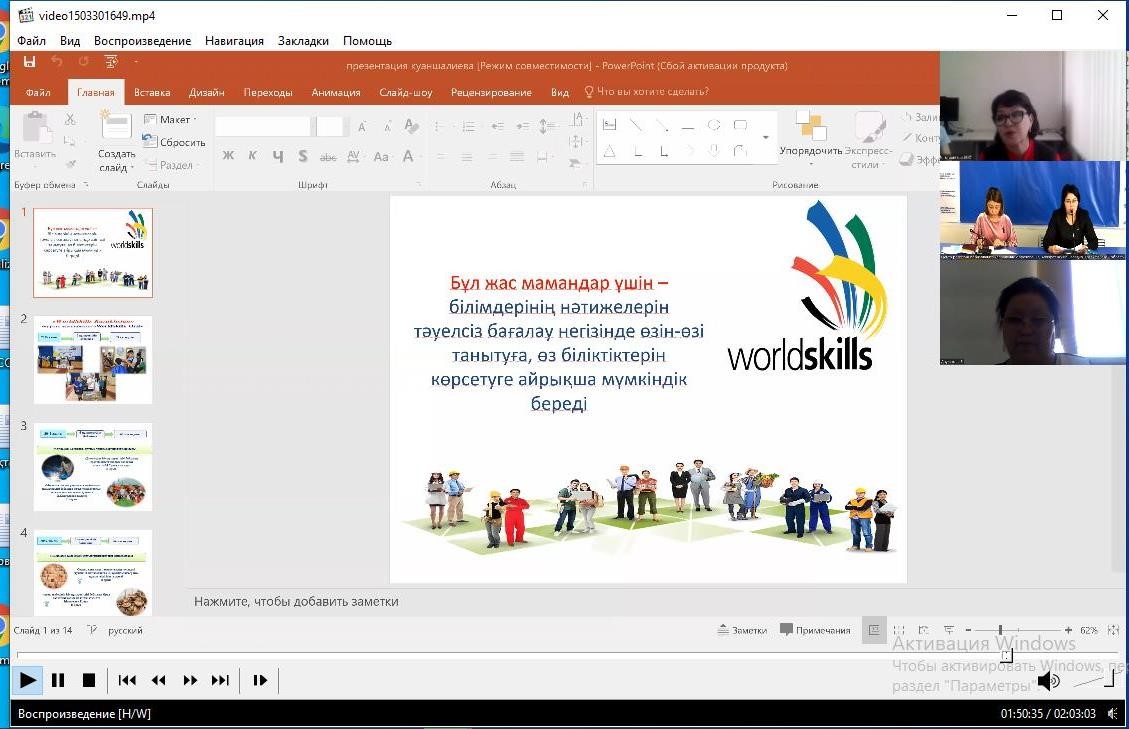Rewind the video with the double-left arrows
The height and width of the screenshot is (729, 1129).
click(x=158, y=680)
